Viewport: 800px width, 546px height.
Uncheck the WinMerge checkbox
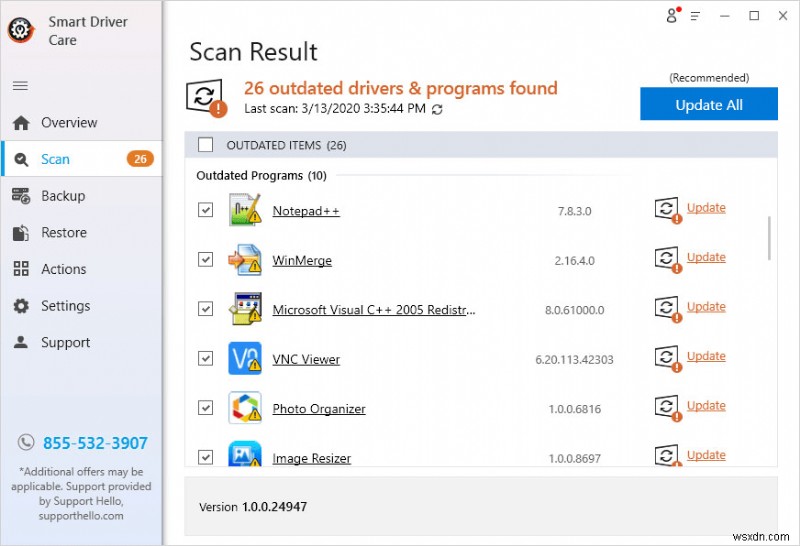(206, 259)
